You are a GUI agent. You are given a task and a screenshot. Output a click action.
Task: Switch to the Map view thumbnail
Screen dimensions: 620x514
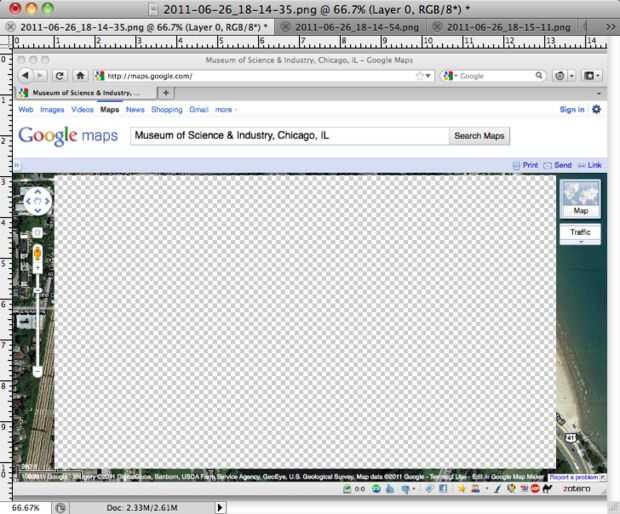coord(580,198)
